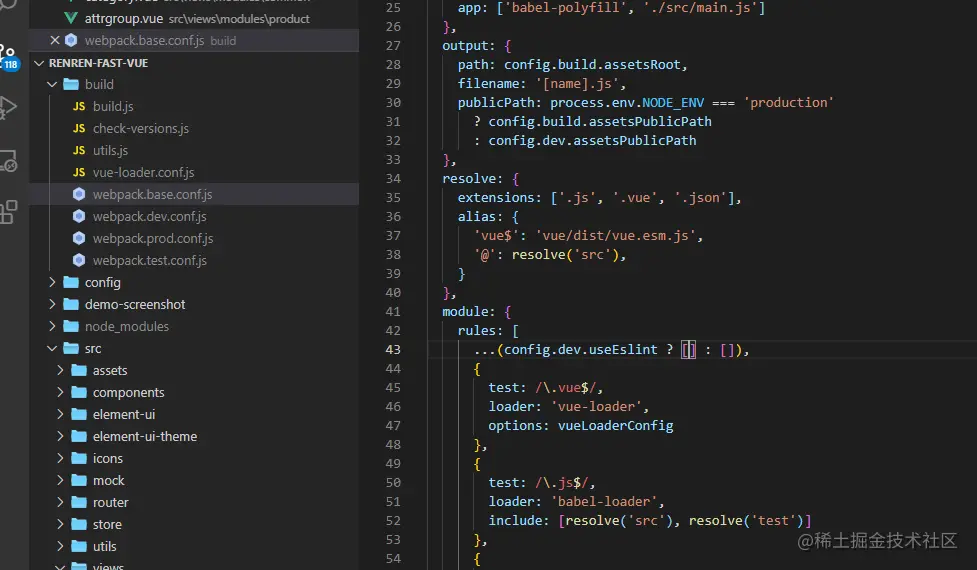Click 'useEslint' in line 43
This screenshot has width=977, height=570.
[x=623, y=349]
